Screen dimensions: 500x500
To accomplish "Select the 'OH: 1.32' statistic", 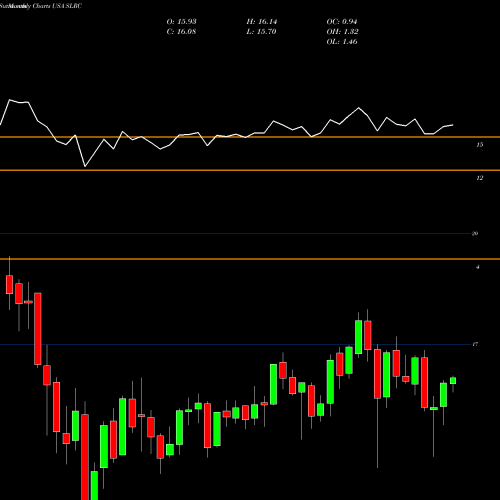I will [342, 32].
